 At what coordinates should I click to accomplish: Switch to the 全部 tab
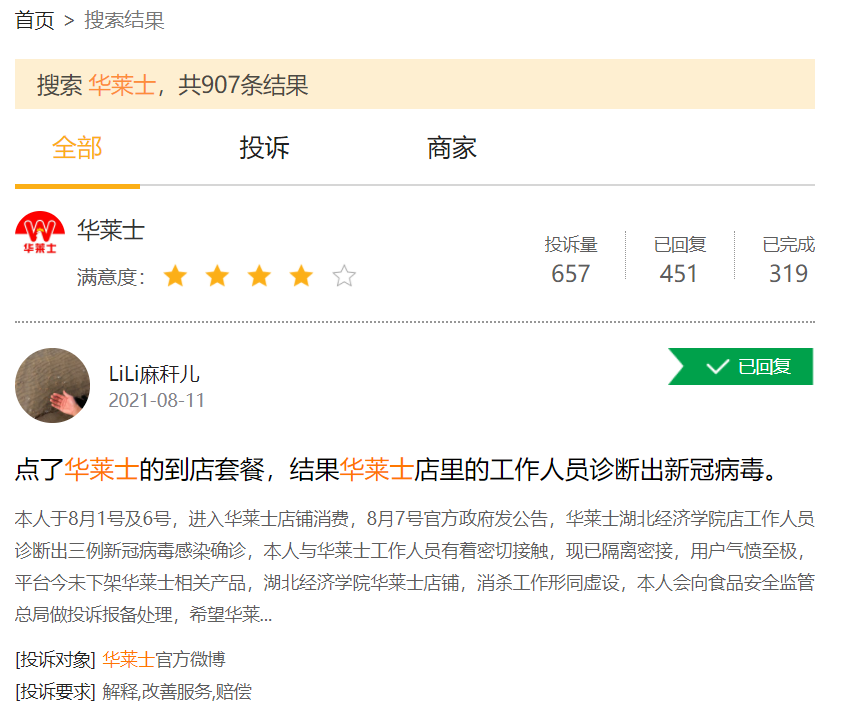77,148
